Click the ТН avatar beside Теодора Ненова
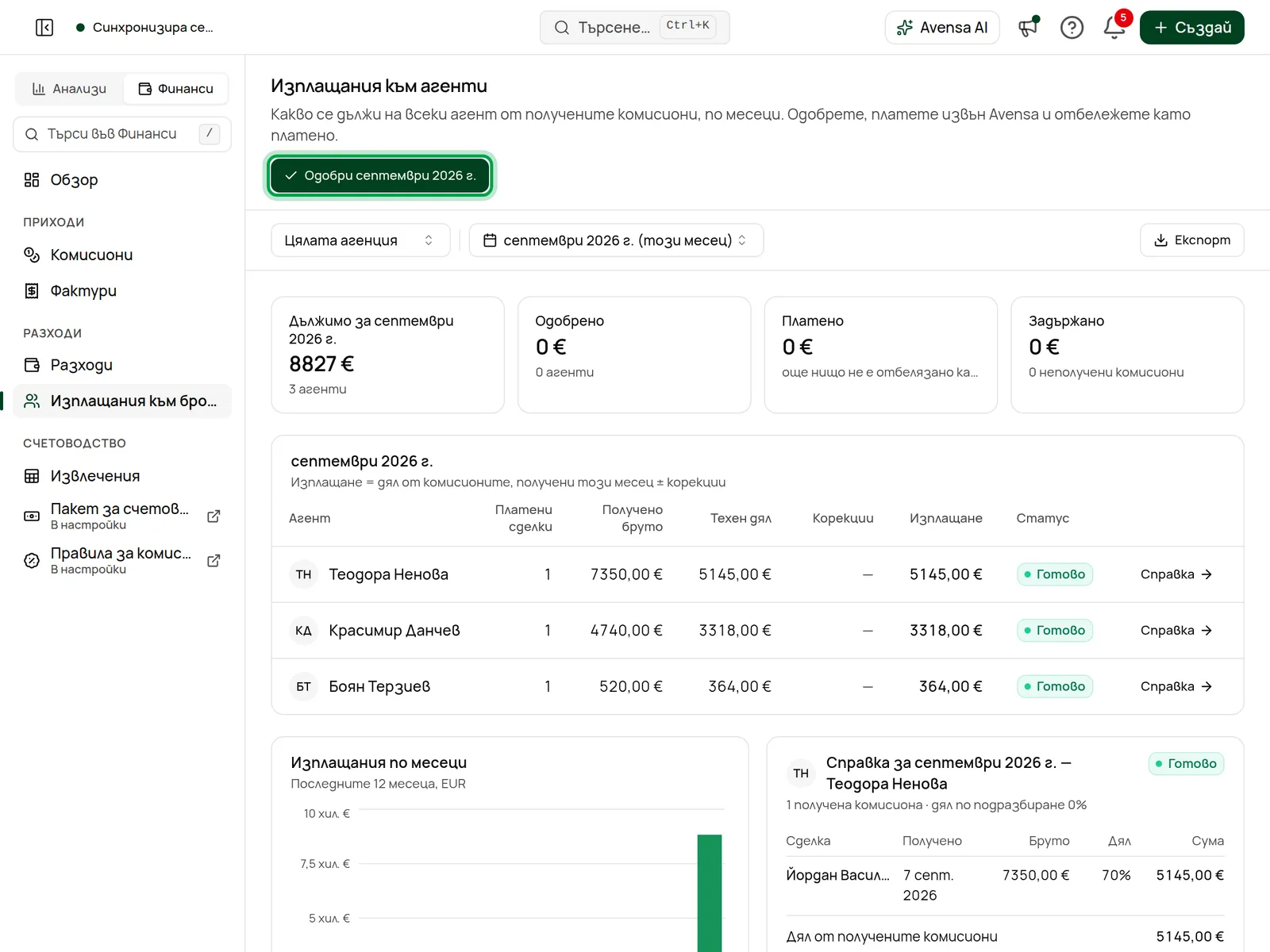This screenshot has width=1270, height=952. pos(304,574)
